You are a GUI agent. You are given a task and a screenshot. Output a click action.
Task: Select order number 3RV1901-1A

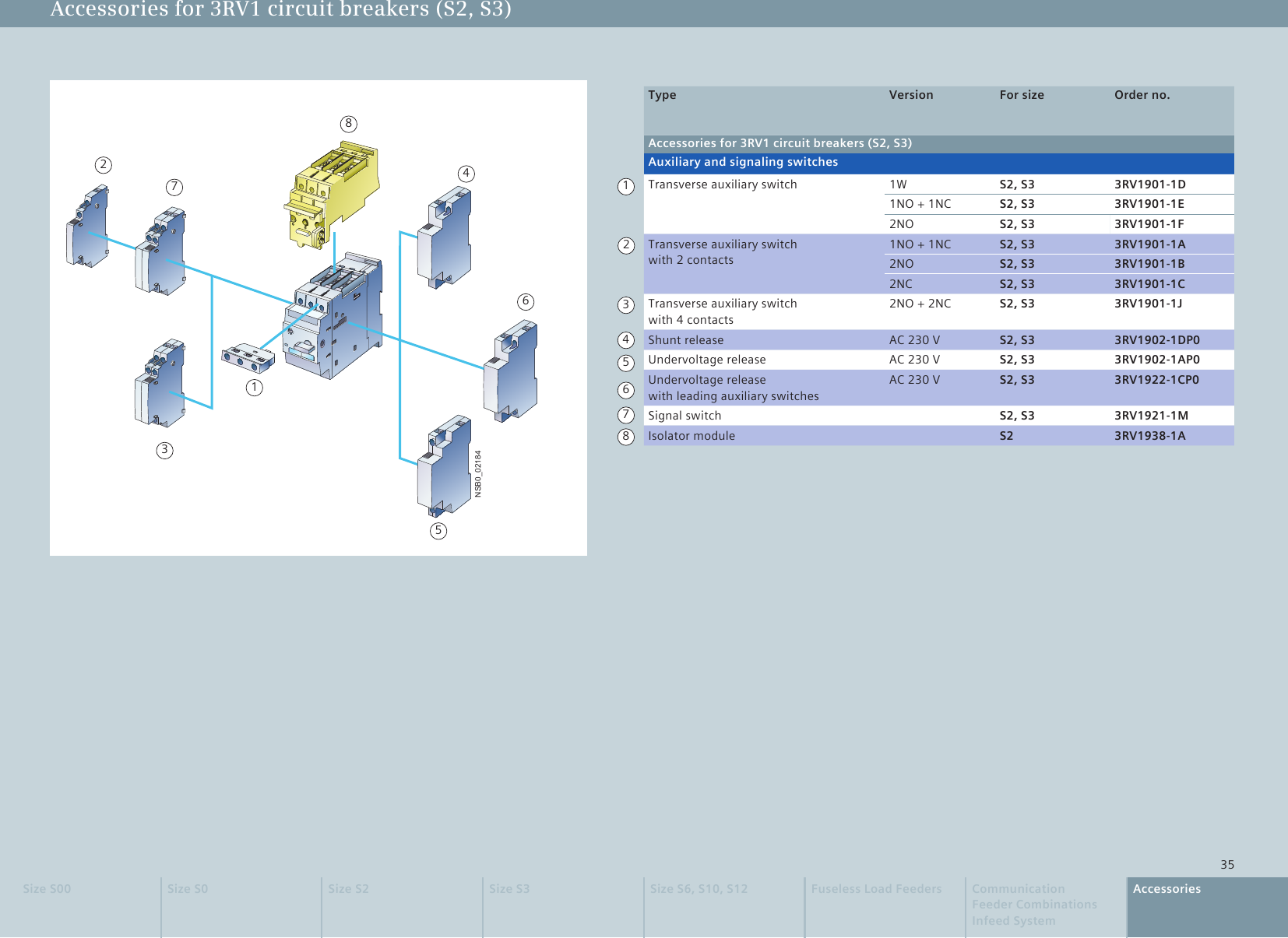[1149, 244]
